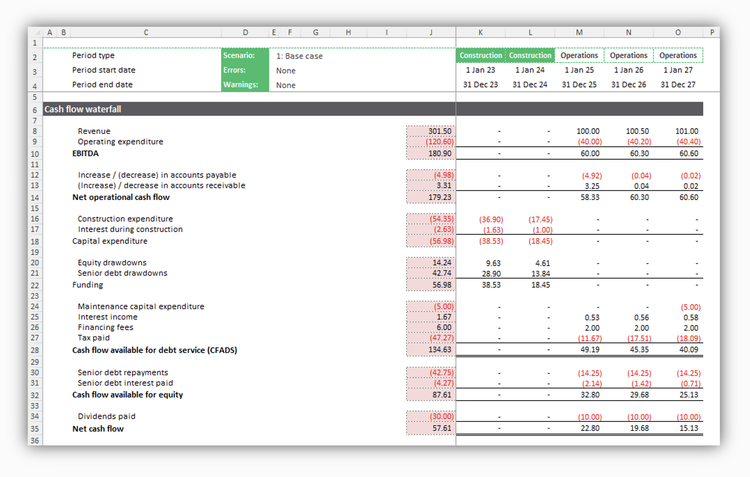Click the CFADS row label
The height and width of the screenshot is (477, 750).
click(154, 350)
